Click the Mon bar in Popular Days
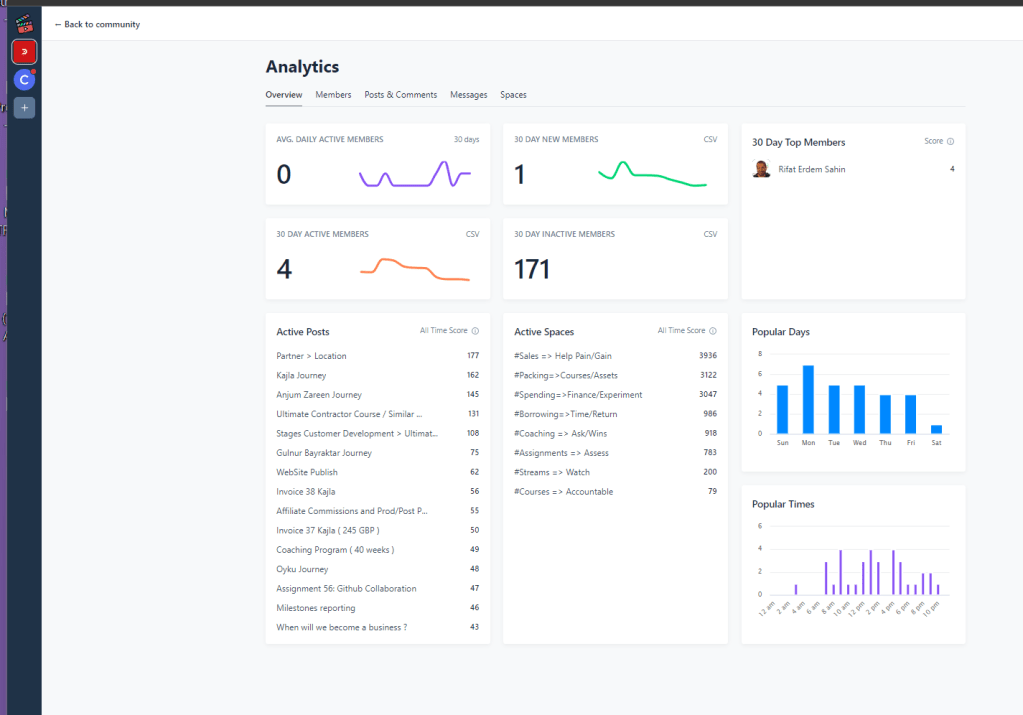 (x=808, y=399)
